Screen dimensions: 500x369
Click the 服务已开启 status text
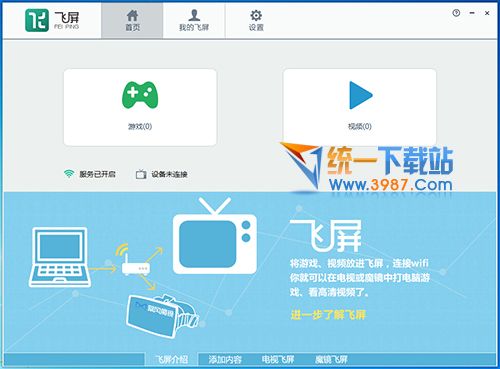tap(97, 174)
